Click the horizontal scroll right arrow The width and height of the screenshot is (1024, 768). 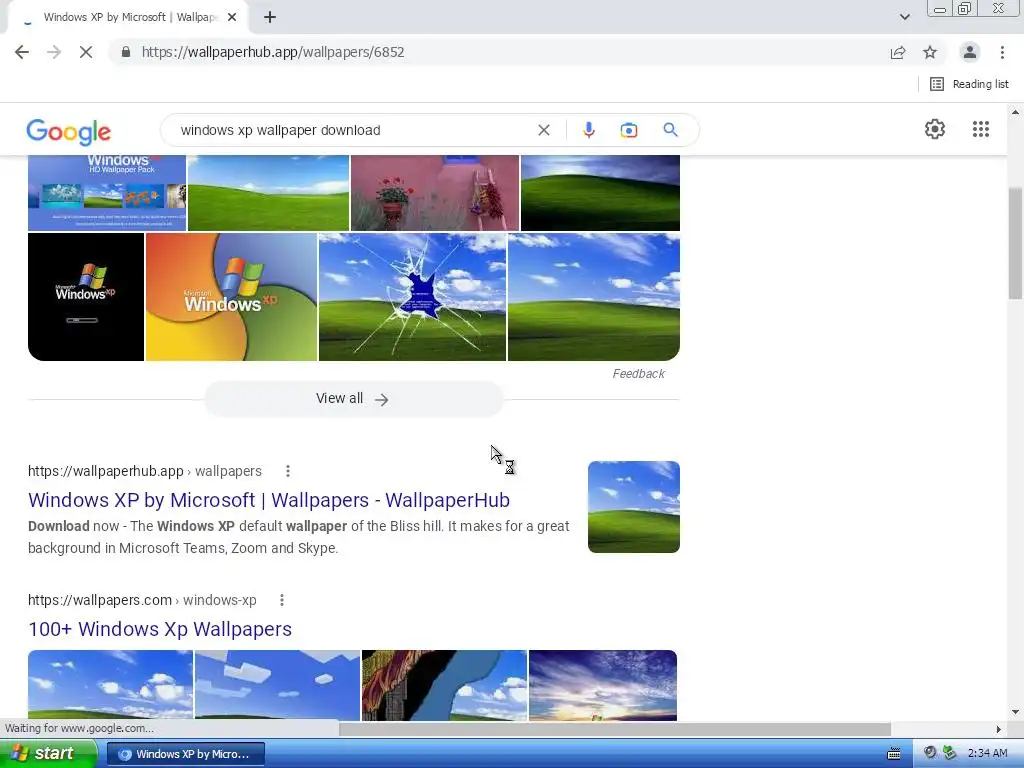coord(999,728)
